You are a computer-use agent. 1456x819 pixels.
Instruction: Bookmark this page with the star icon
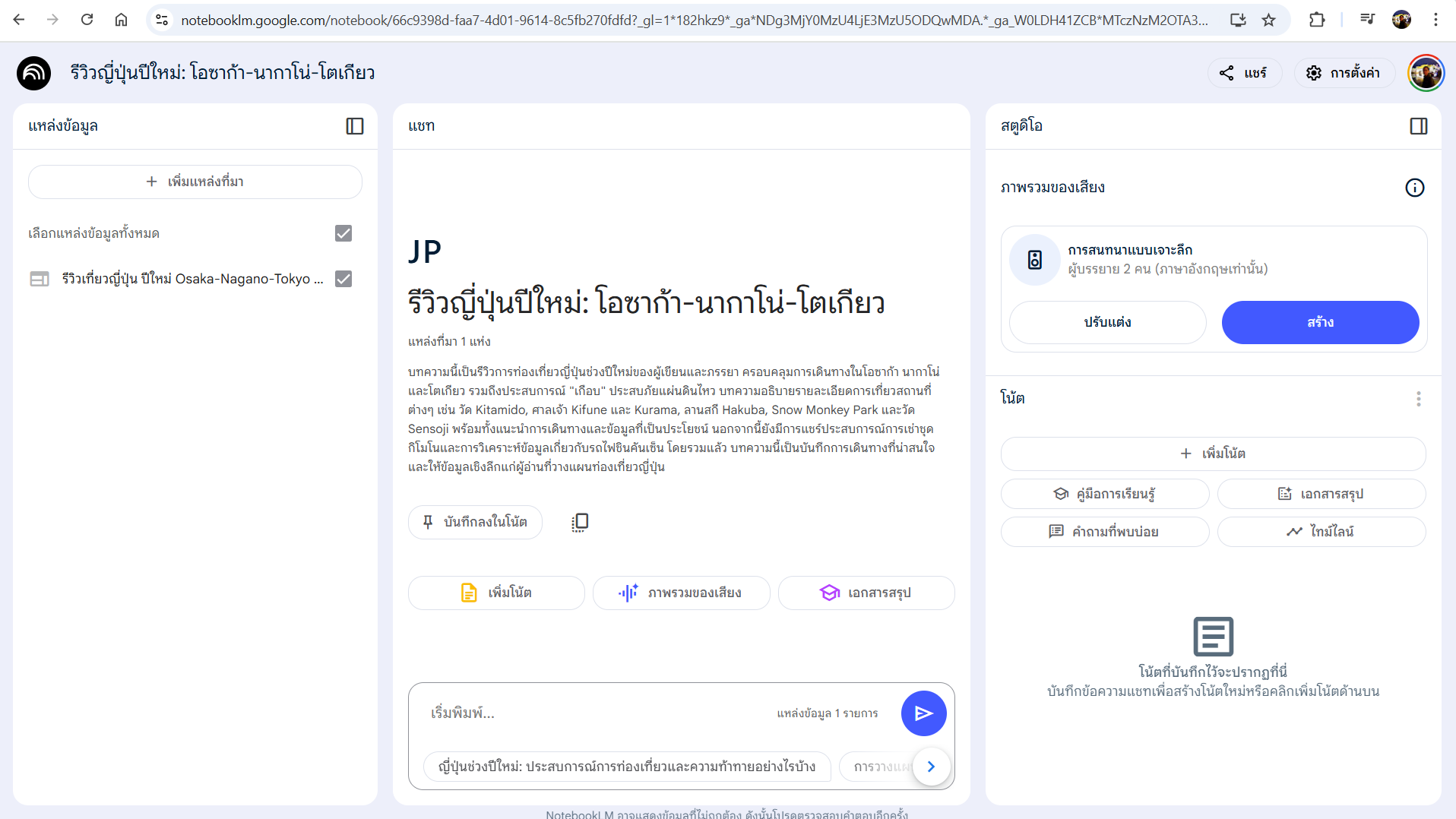point(1268,20)
